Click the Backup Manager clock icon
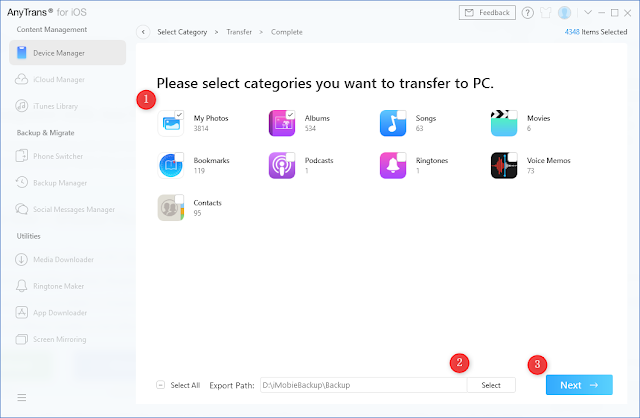 [21, 182]
